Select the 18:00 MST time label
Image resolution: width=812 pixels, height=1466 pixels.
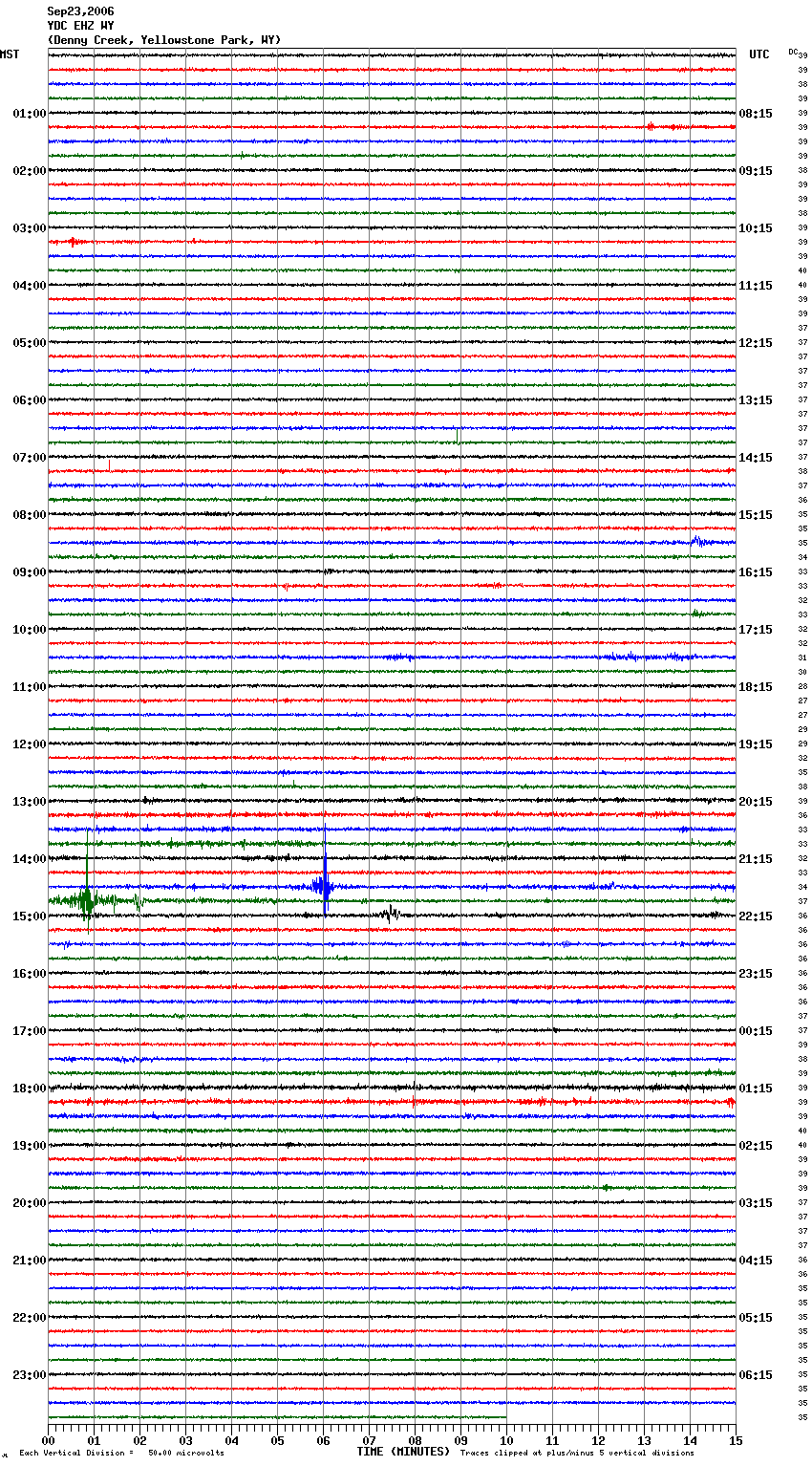tap(29, 1089)
